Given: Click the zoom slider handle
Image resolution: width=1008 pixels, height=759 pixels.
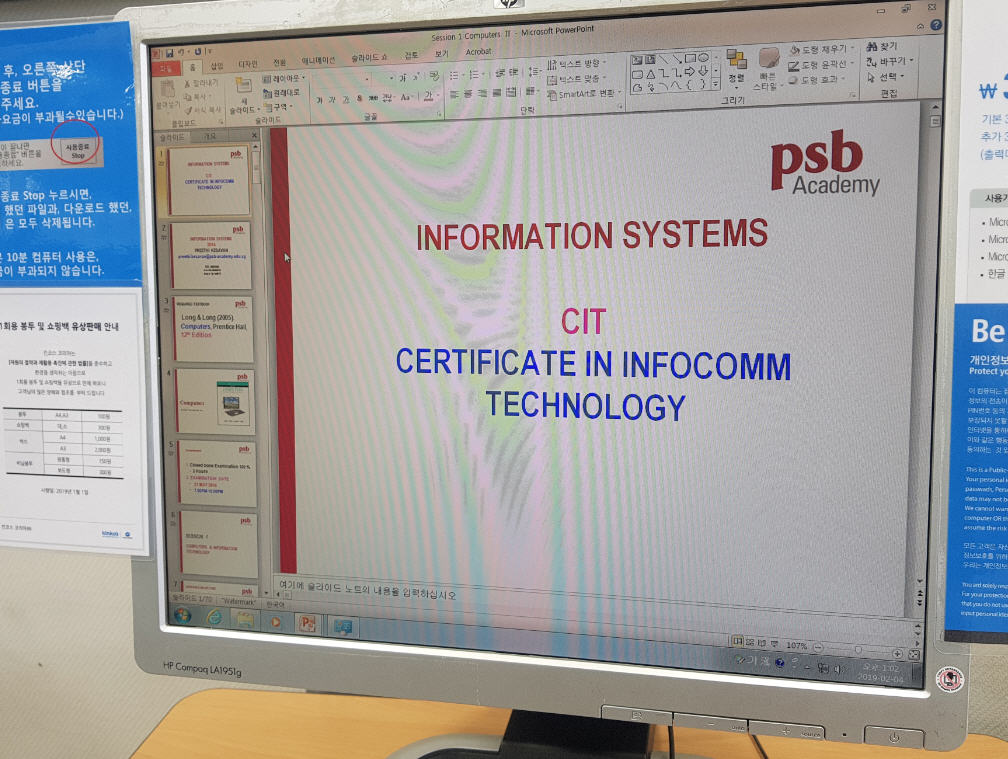Looking at the screenshot, I should click(857, 650).
